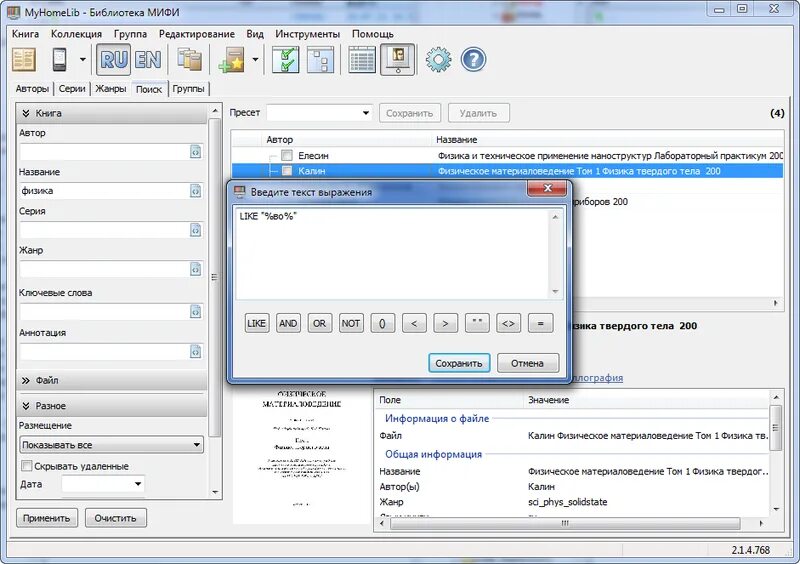The image size is (800, 564).
Task: Open the Группа menu
Action: click(130, 34)
